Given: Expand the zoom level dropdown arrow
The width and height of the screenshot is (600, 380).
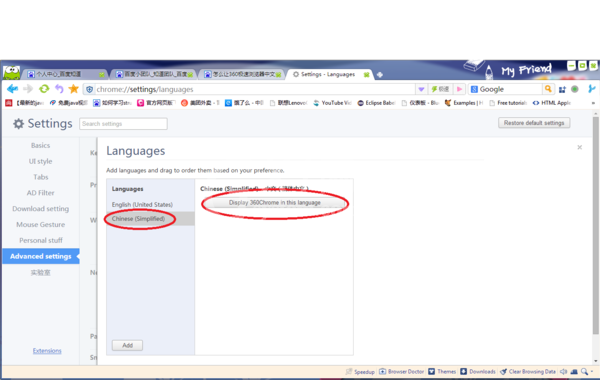Looking at the screenshot, I should pyautogui.click(x=592, y=372).
